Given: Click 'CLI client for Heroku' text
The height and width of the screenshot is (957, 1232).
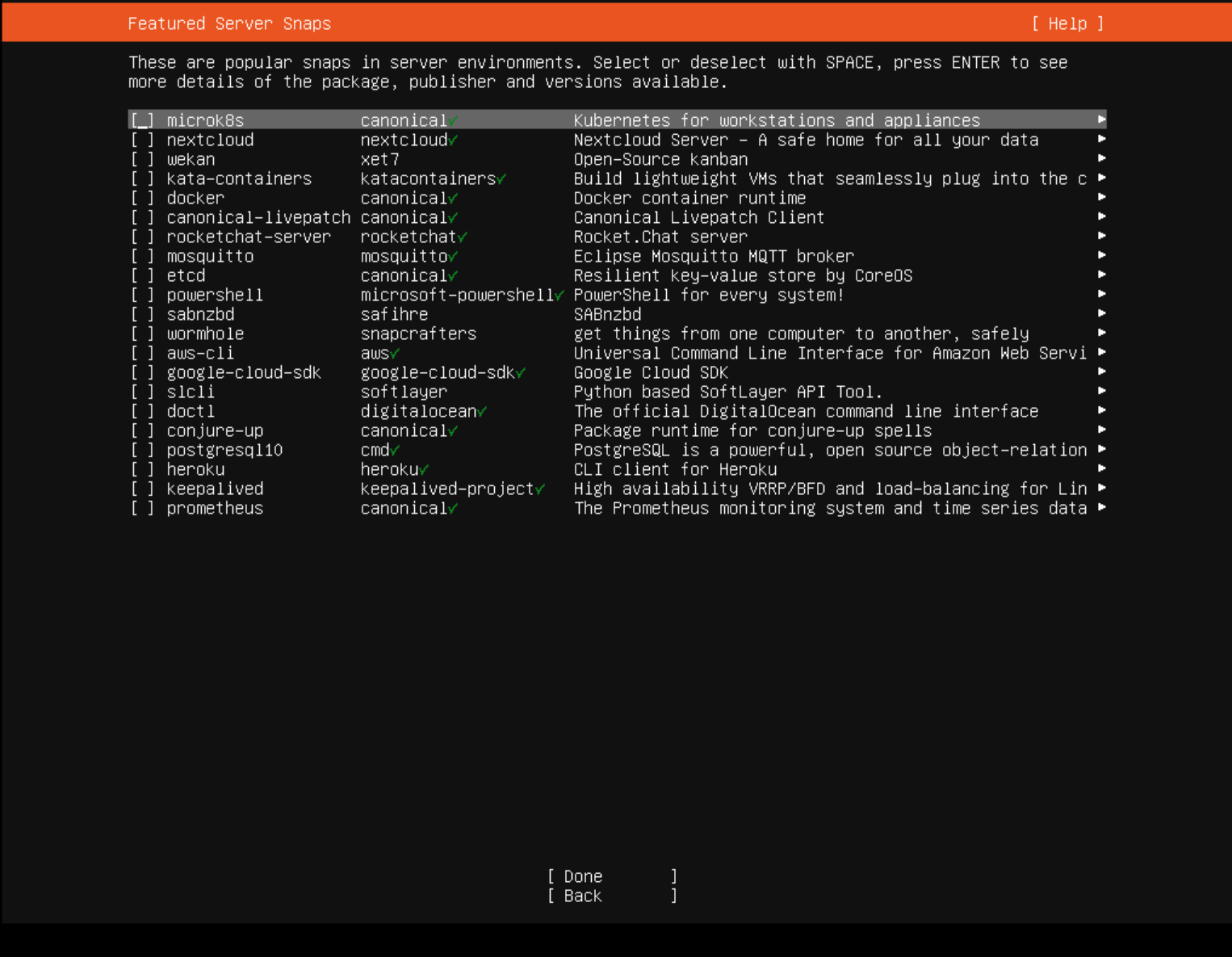Looking at the screenshot, I should [x=675, y=469].
